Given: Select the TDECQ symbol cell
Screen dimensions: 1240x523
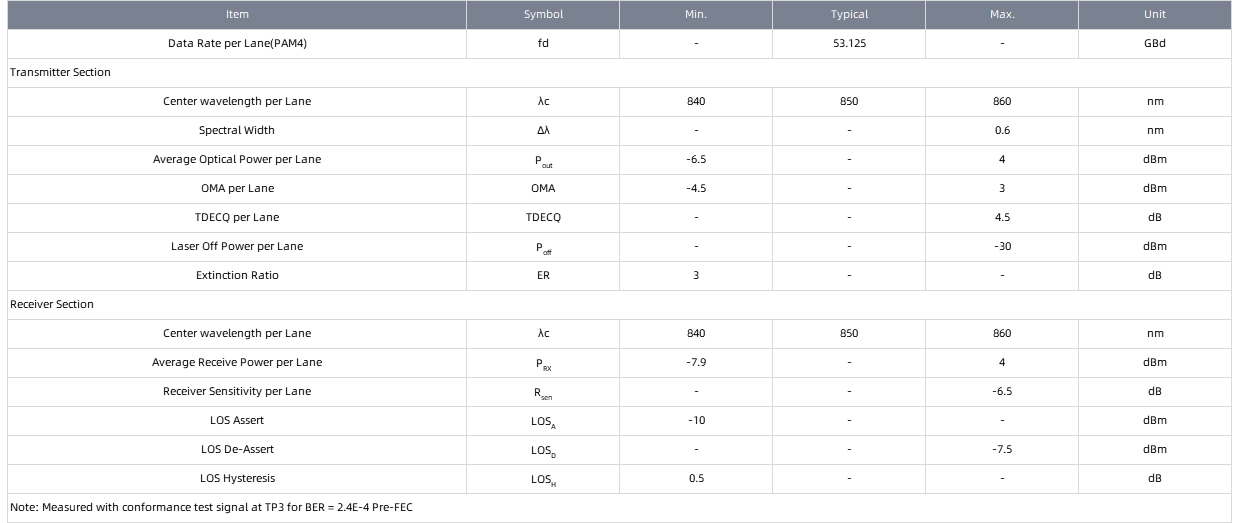Looking at the screenshot, I should pyautogui.click(x=543, y=218).
